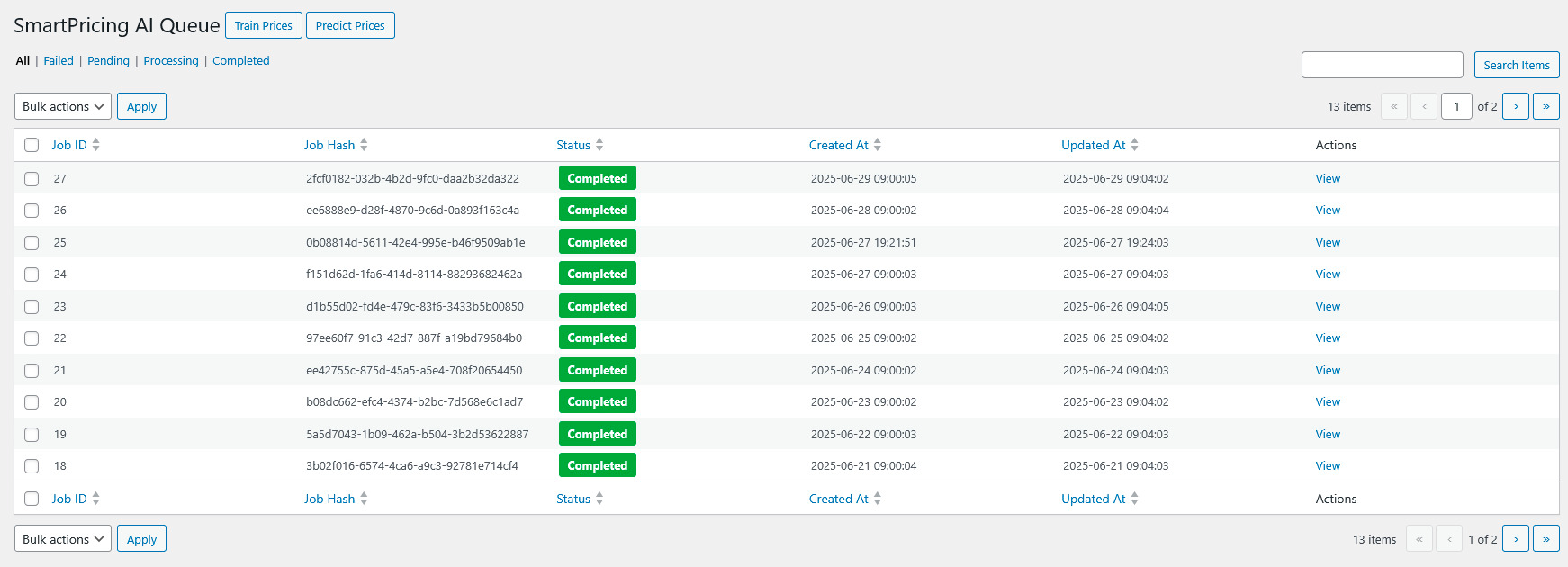
Task: Go to next page using top pagination arrow
Action: 1516,106
